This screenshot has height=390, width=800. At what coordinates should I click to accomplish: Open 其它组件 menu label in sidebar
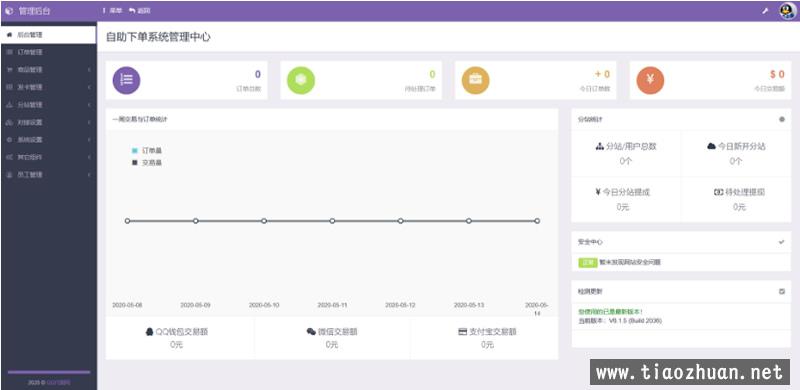[30, 157]
